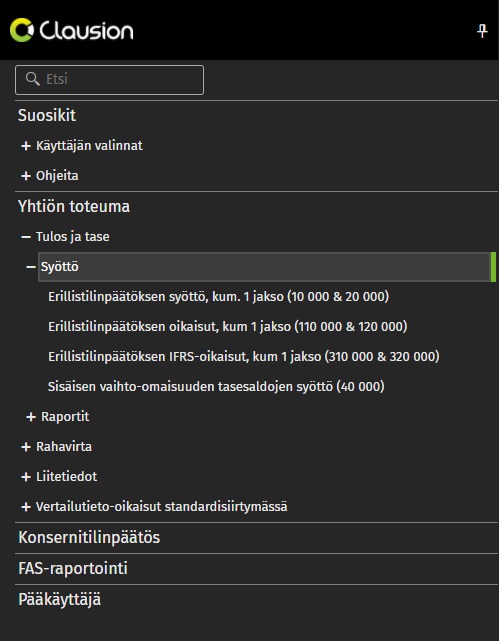Viewport: 499px width, 641px height.
Task: Expand Käyttäjän valinnat with plus icon
Action: click(x=26, y=146)
